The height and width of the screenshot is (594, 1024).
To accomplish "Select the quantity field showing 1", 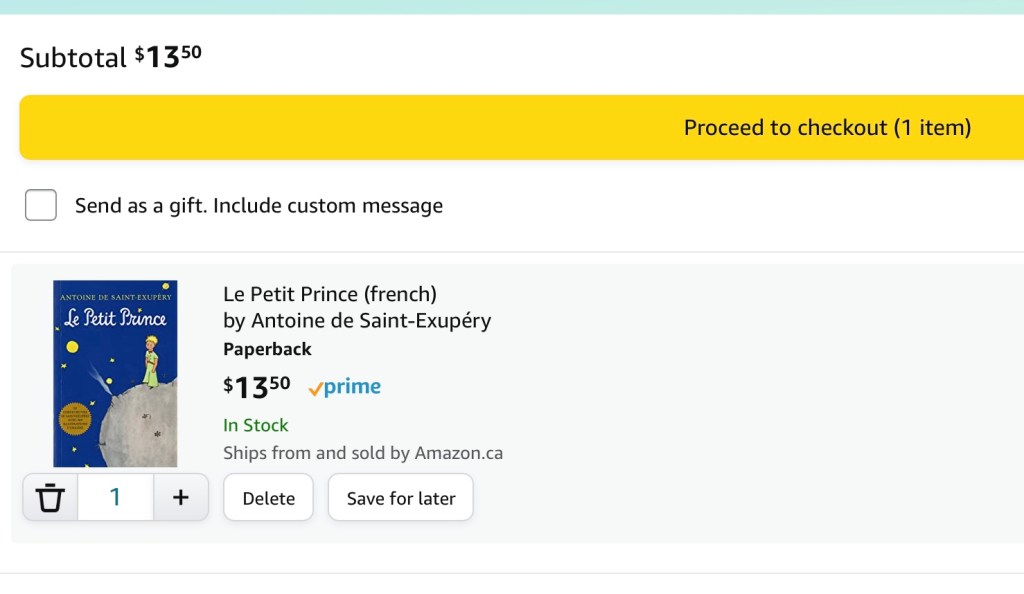I will (115, 497).
